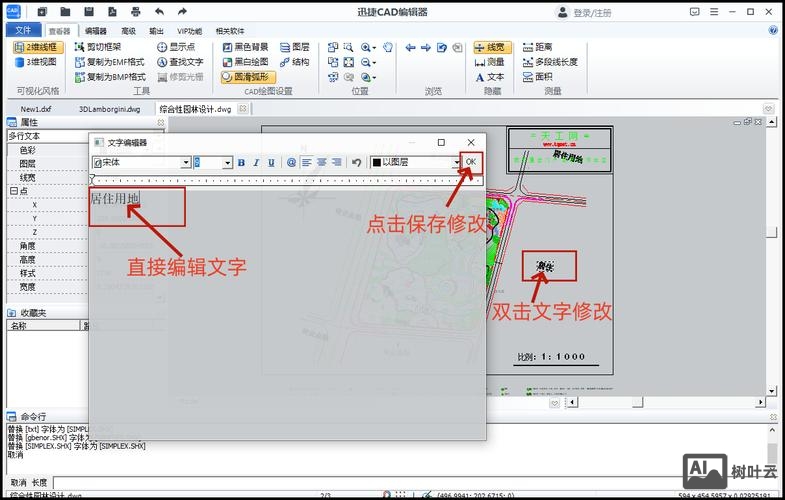
Task: Close the 综合性园林设计.dwg tab
Action: [x=243, y=109]
